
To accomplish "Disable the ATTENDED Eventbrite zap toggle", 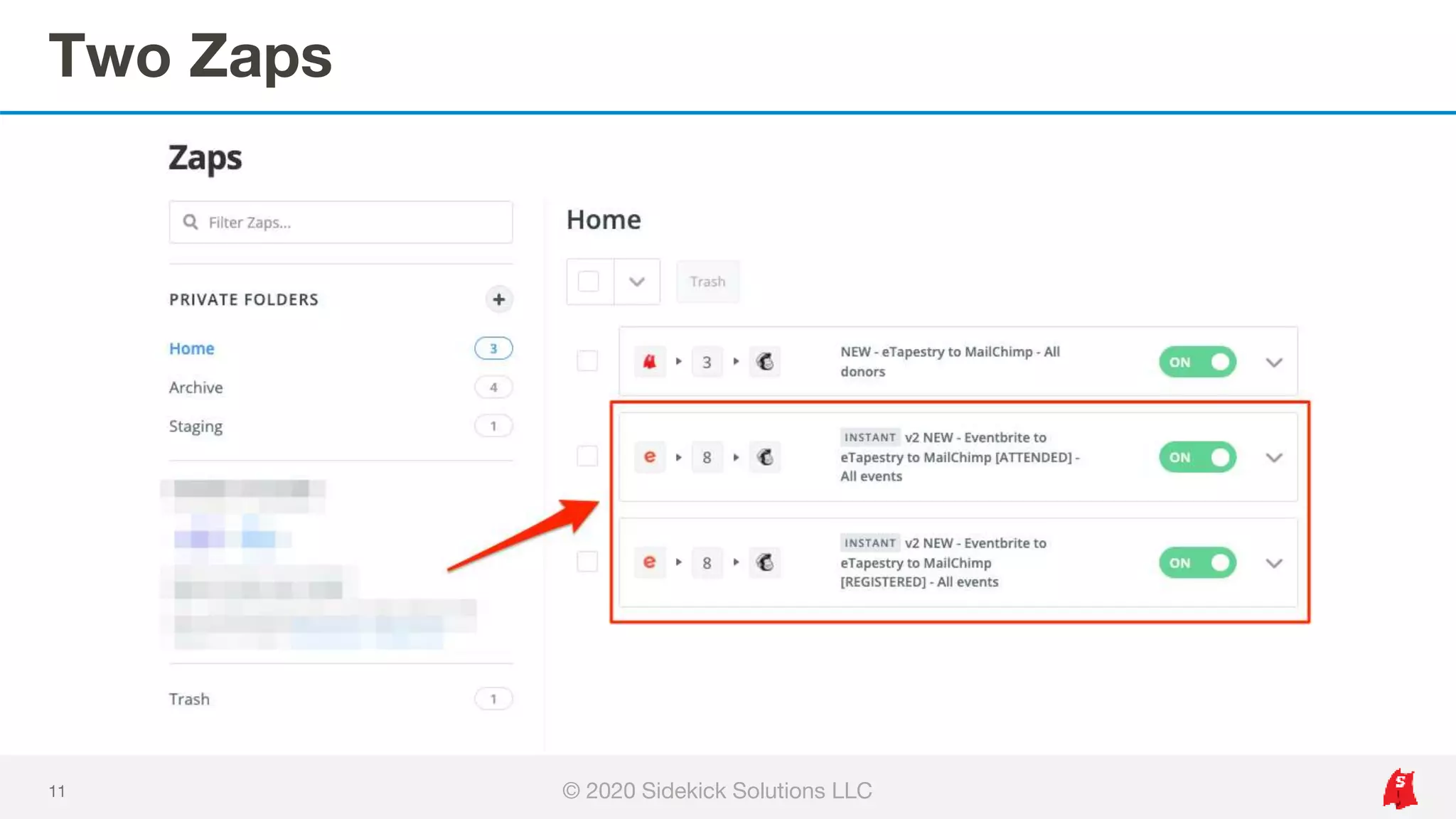I will [1197, 457].
